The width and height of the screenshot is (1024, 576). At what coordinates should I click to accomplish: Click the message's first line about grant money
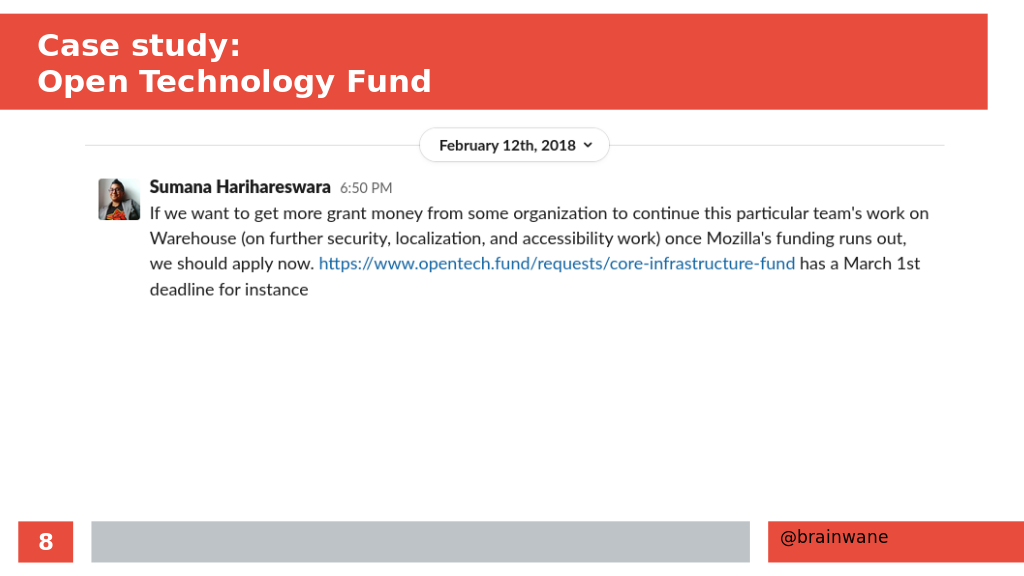click(x=539, y=214)
